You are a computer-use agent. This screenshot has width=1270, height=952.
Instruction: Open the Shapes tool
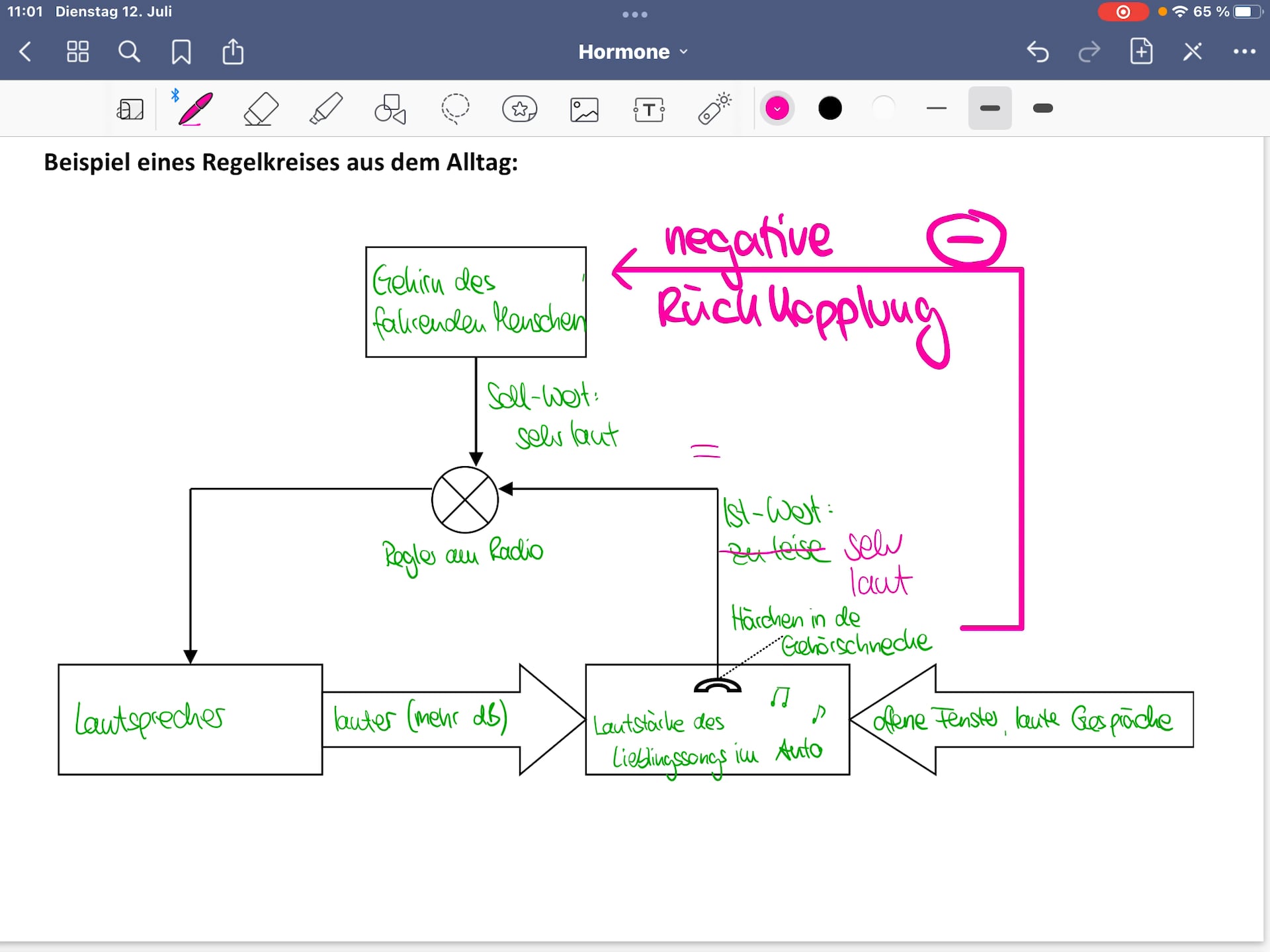pyautogui.click(x=390, y=108)
